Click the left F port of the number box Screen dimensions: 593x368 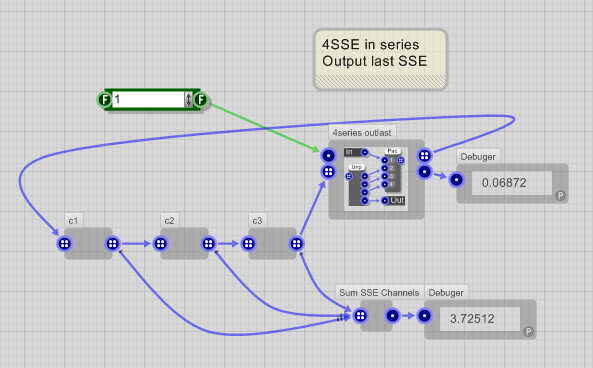(104, 100)
